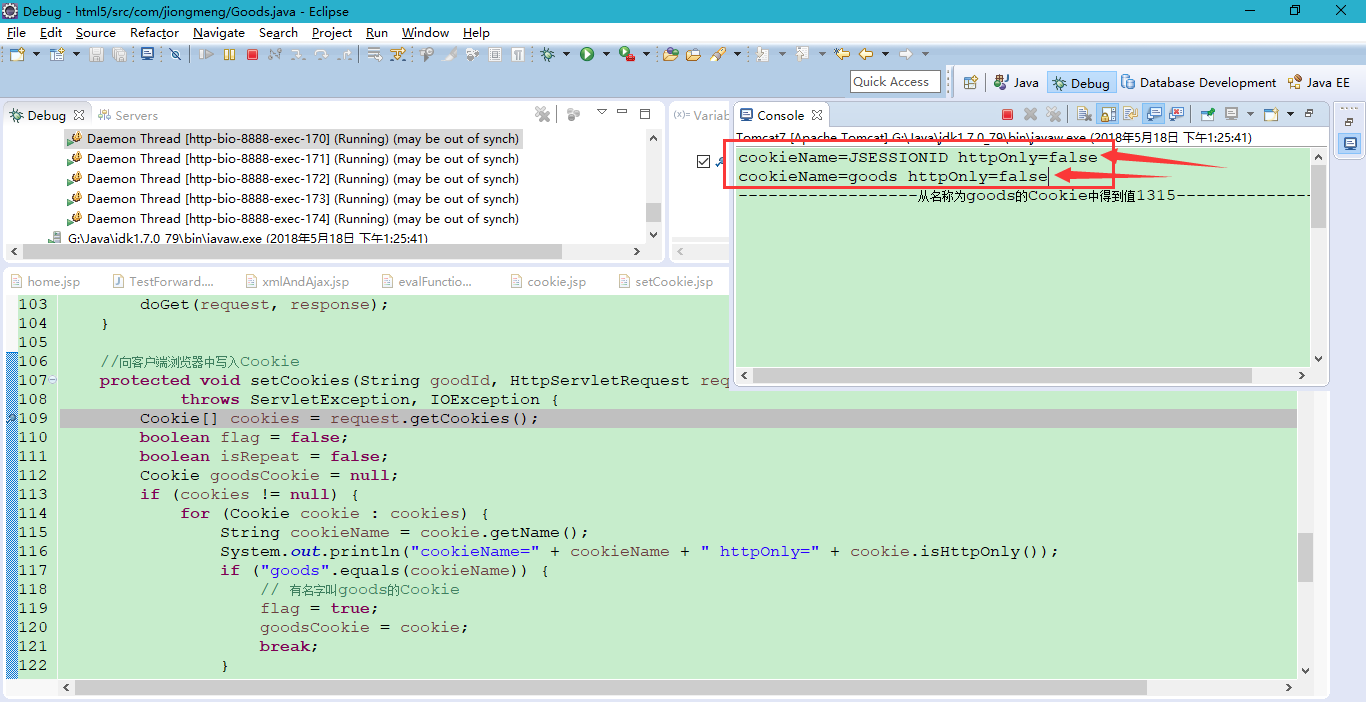The height and width of the screenshot is (702, 1366).
Task: Open the Window menu
Action: pos(425,32)
